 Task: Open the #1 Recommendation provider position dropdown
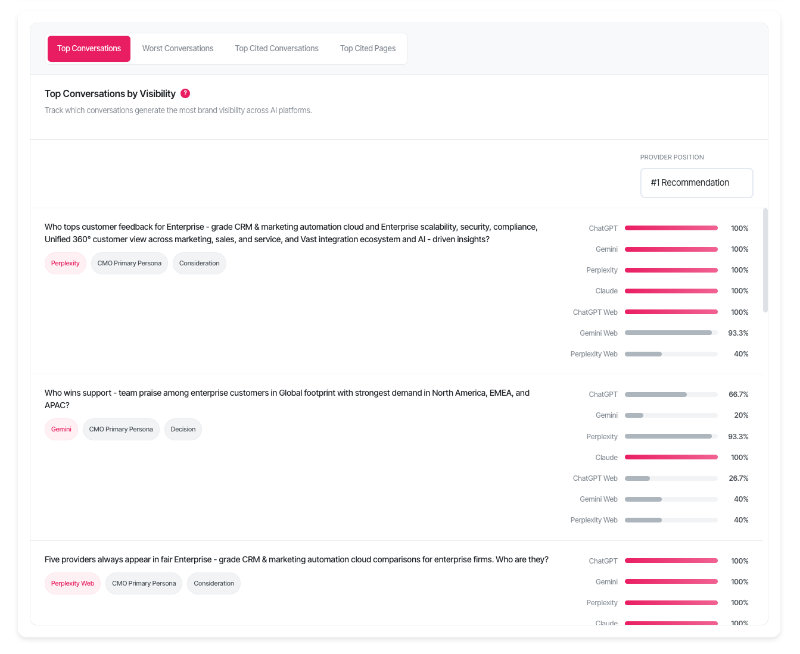tap(696, 183)
